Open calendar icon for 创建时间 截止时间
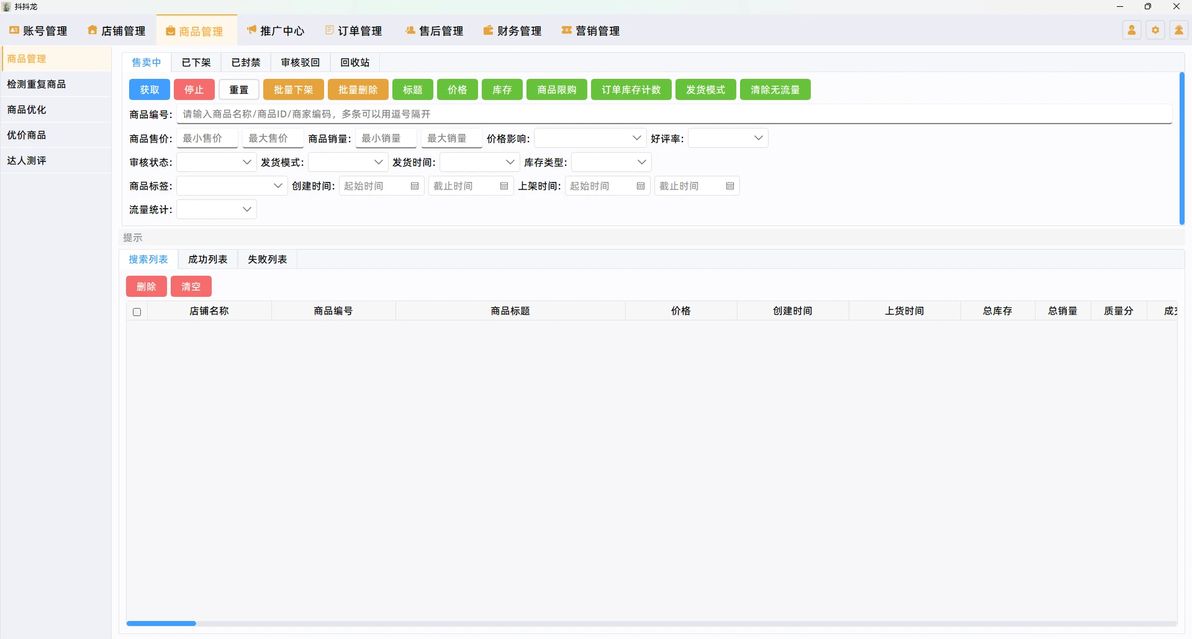The height and width of the screenshot is (639, 1192). (x=503, y=186)
